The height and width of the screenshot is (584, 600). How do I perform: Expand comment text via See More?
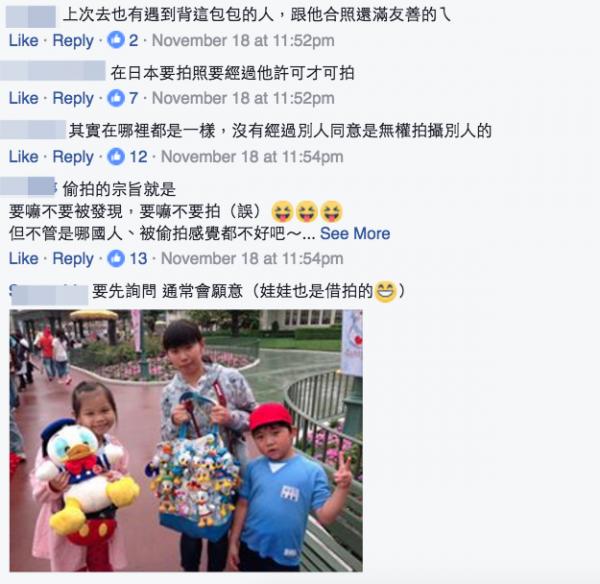coord(355,233)
